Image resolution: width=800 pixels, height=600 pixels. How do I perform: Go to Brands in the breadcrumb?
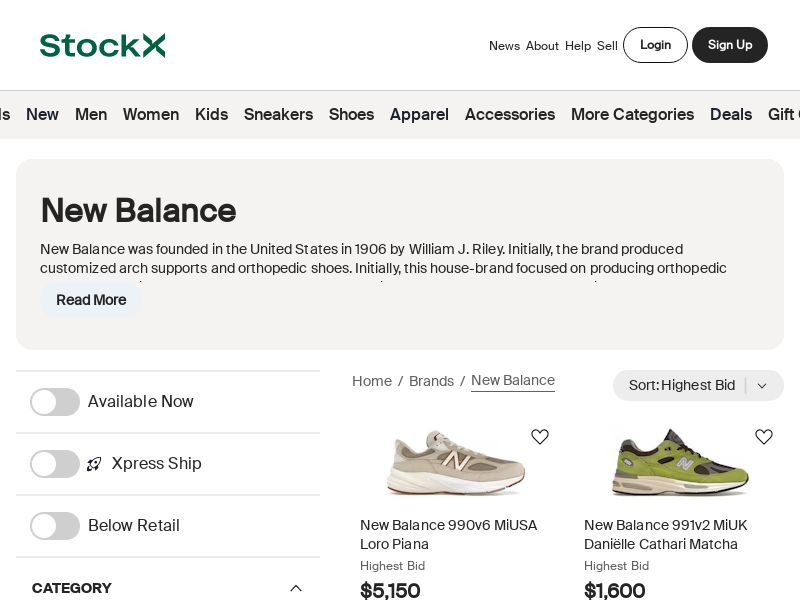click(431, 381)
